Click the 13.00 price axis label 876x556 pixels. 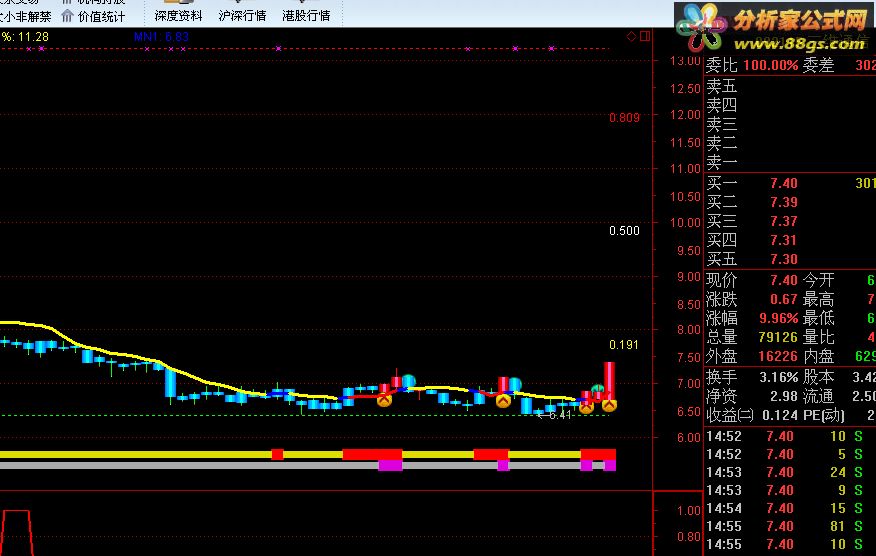(685, 61)
